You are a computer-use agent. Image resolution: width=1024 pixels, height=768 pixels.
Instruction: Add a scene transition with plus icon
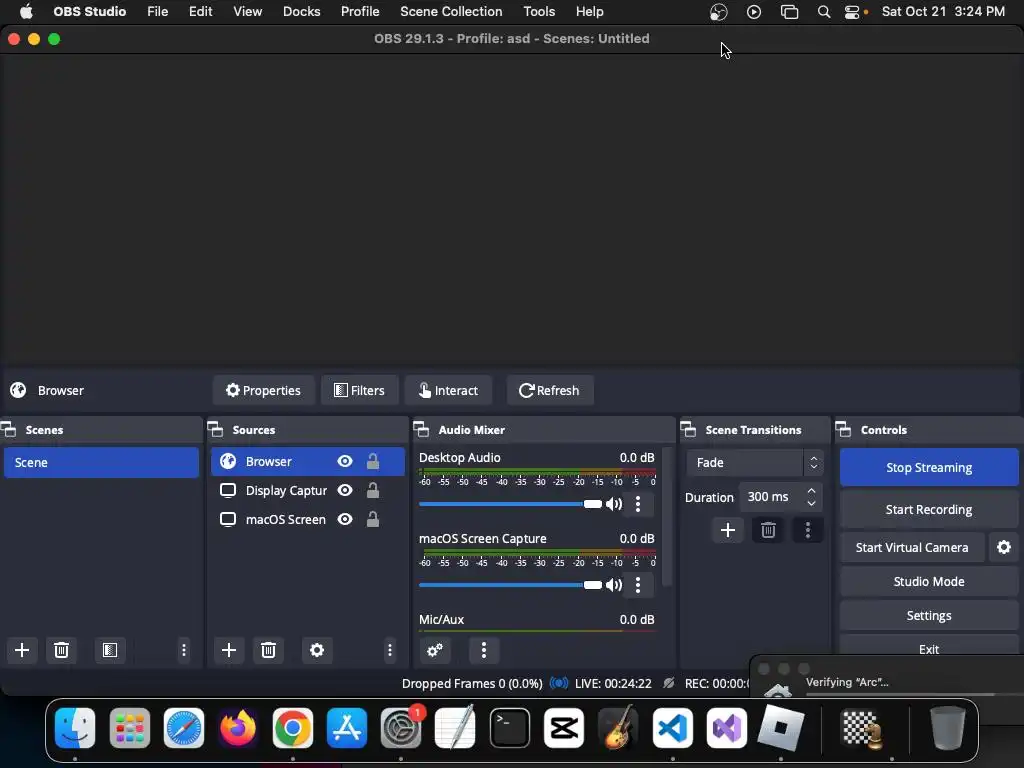[728, 530]
